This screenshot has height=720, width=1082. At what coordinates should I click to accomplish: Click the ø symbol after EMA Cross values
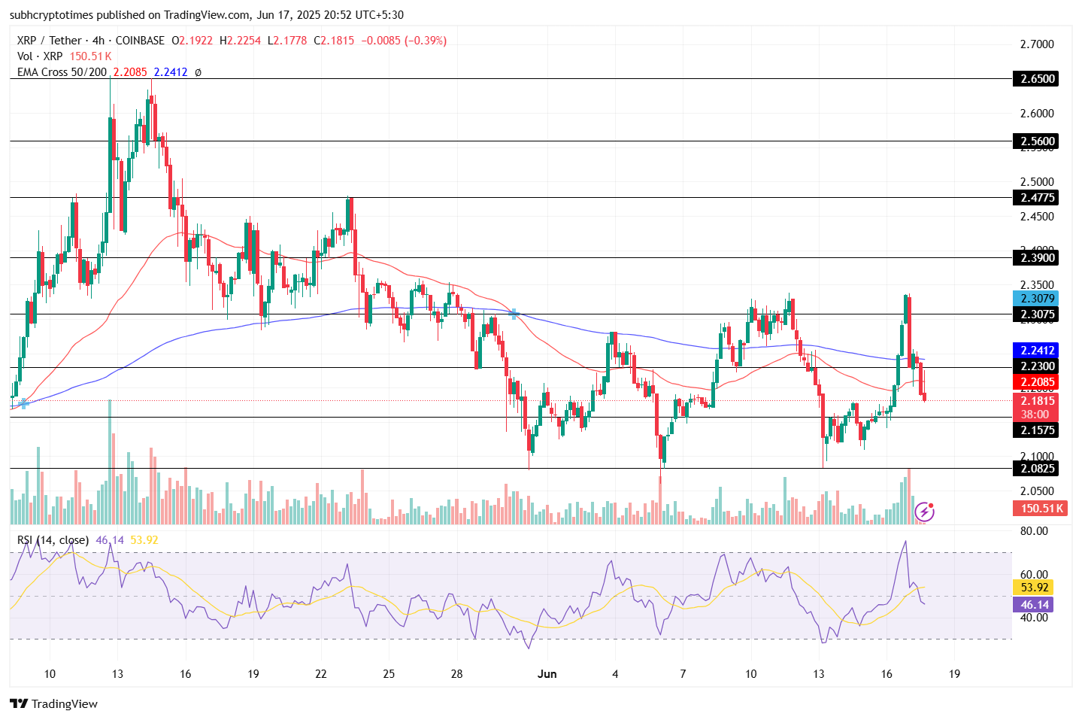(198, 72)
